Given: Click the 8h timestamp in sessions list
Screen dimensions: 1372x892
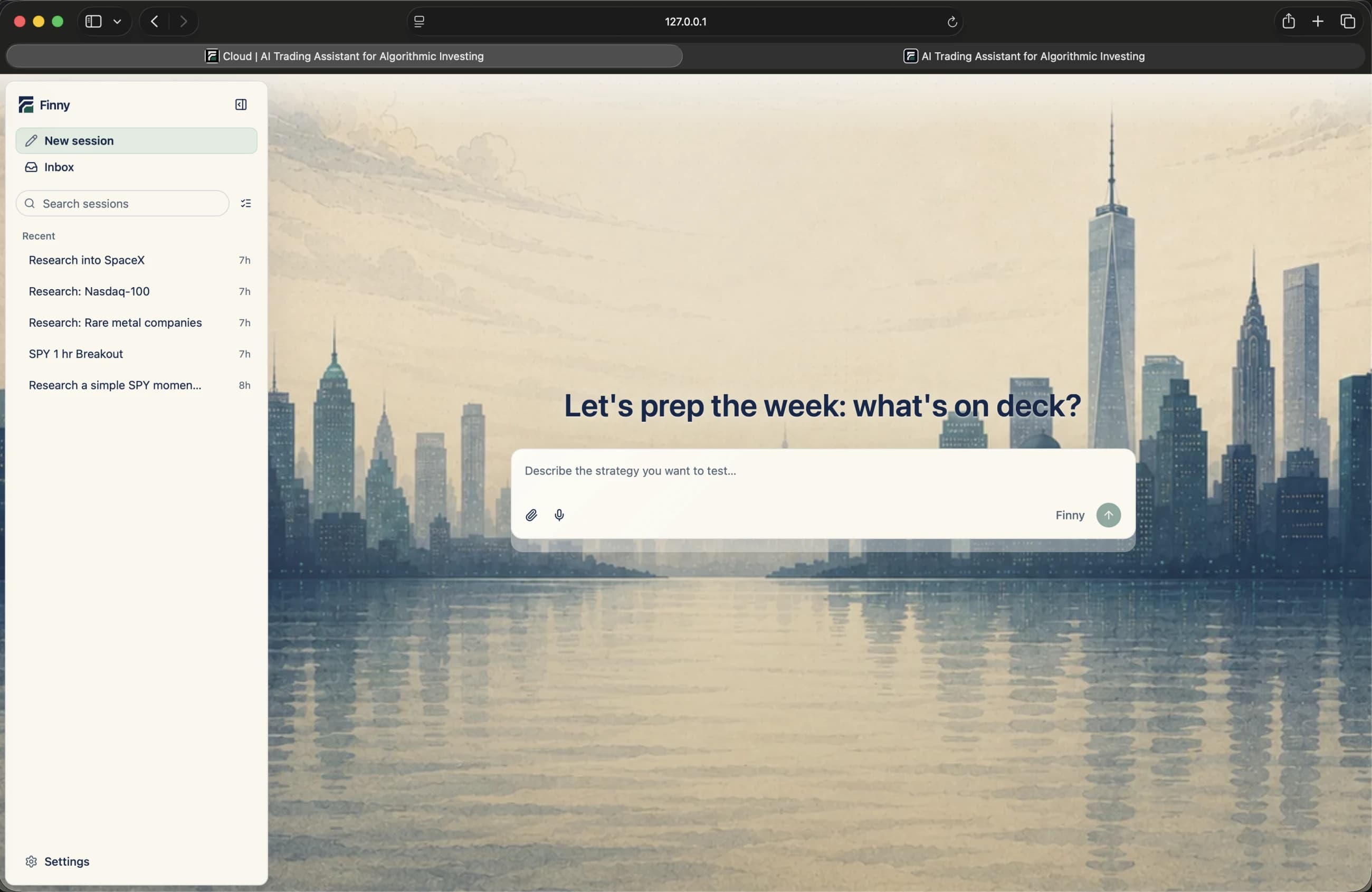Looking at the screenshot, I should pos(244,385).
